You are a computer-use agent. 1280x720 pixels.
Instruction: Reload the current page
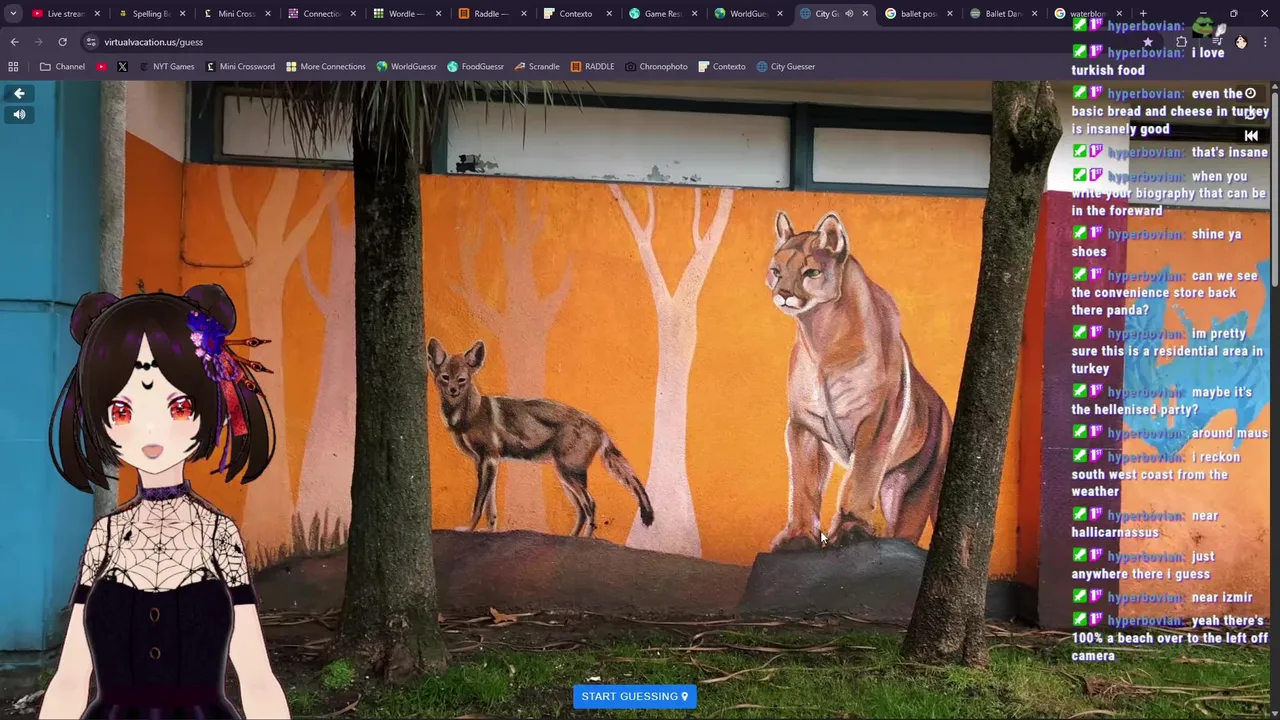tap(62, 42)
